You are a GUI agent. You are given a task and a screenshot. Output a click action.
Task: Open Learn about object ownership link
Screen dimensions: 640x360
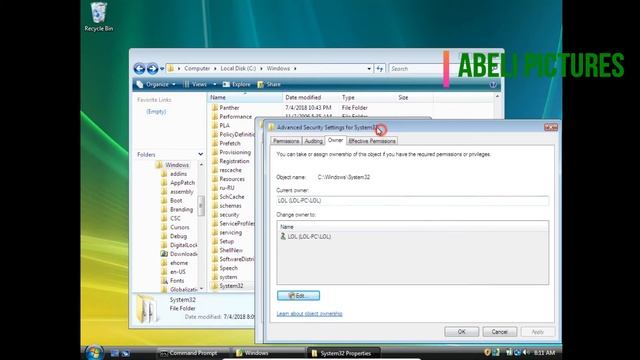click(309, 313)
